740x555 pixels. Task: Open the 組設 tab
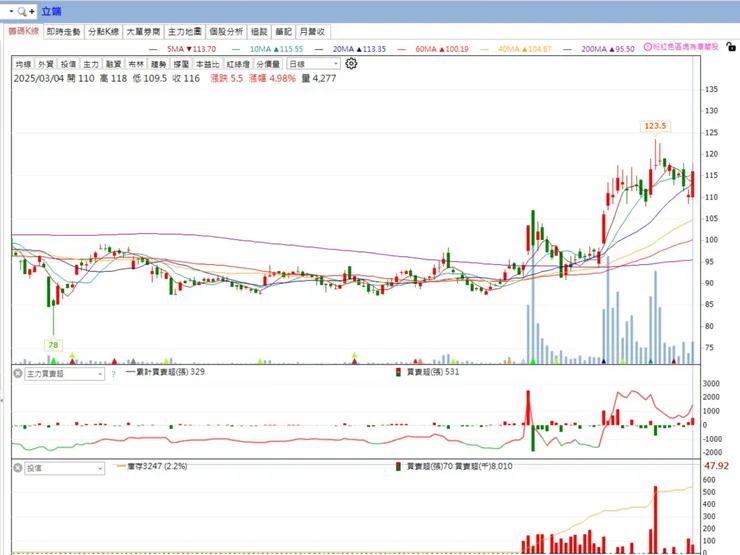pyautogui.click(x=259, y=32)
